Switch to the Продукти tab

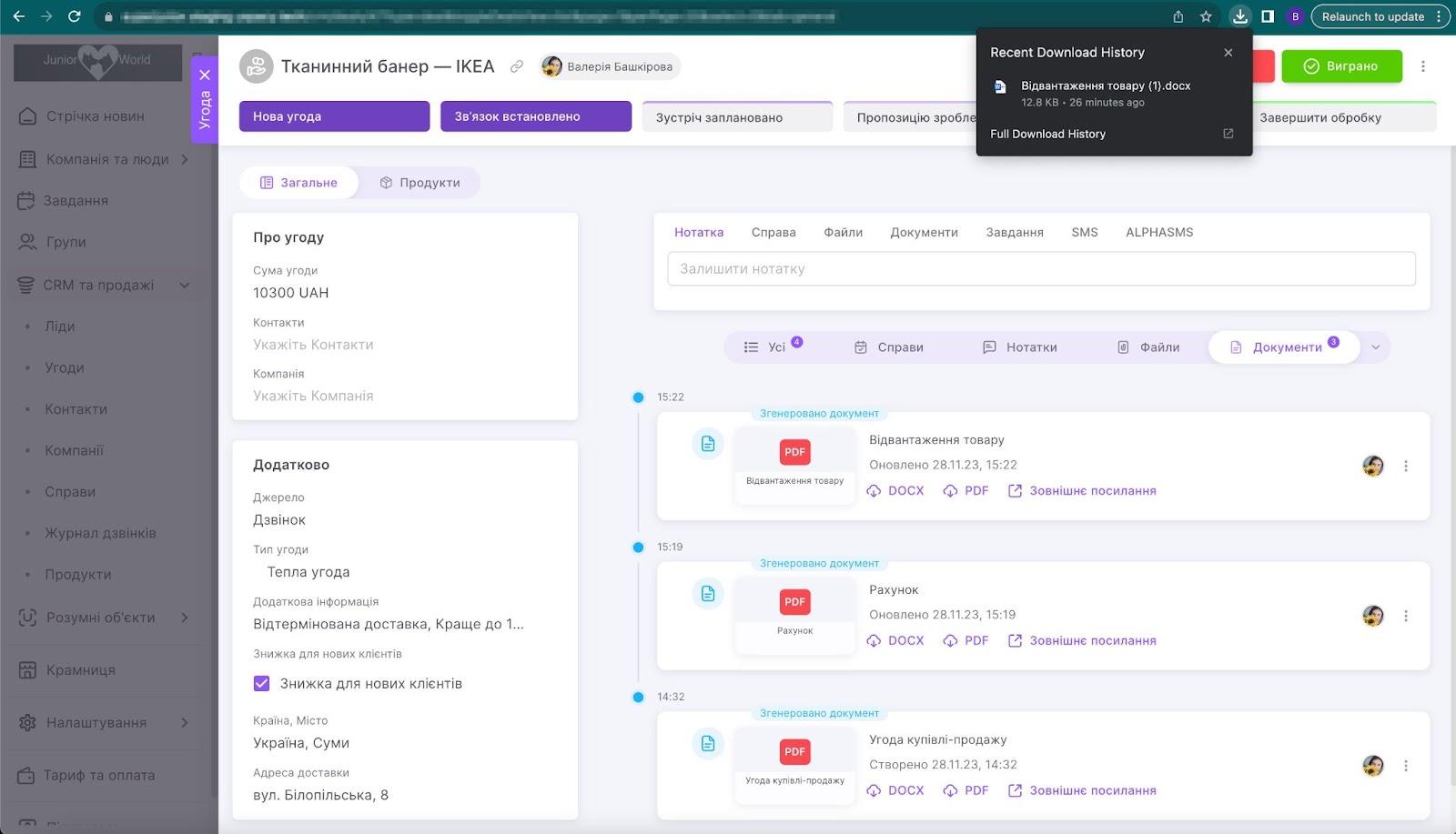coord(420,183)
